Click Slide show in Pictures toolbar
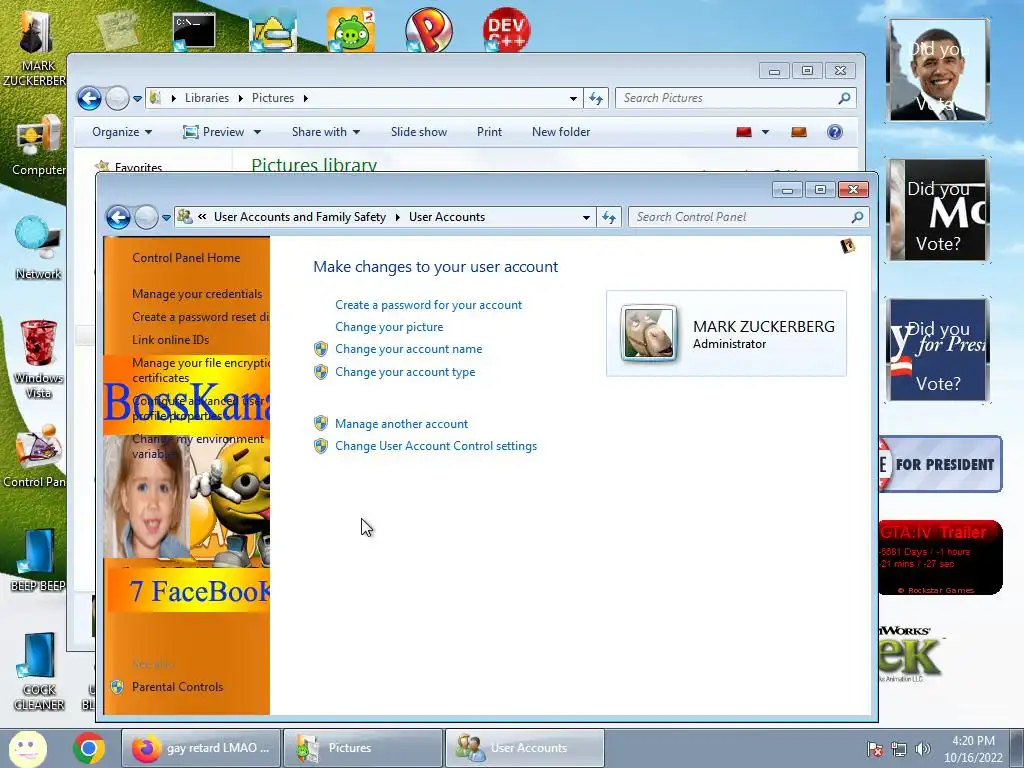 click(419, 132)
